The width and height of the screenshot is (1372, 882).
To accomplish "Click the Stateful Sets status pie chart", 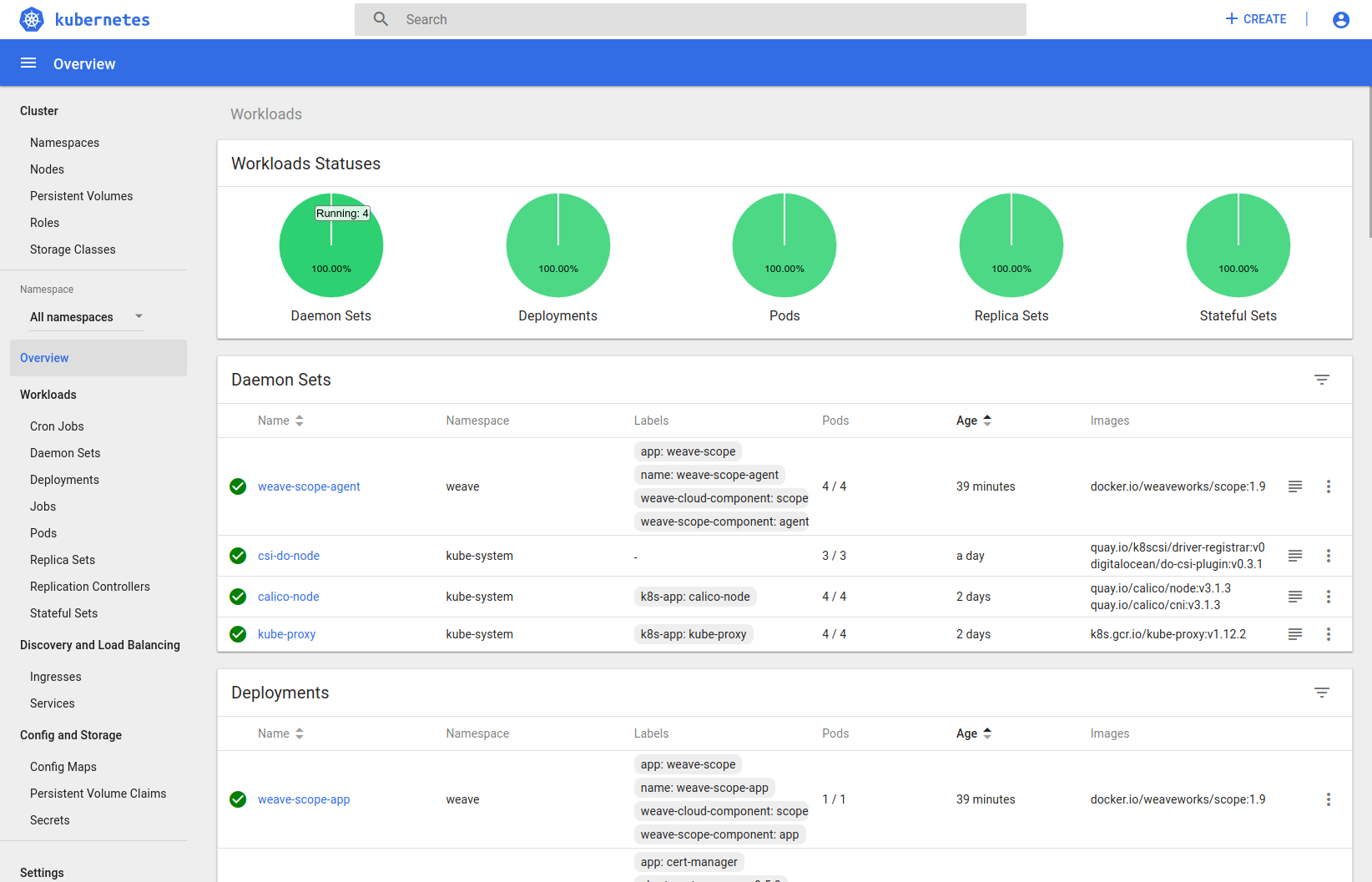I will (x=1238, y=245).
